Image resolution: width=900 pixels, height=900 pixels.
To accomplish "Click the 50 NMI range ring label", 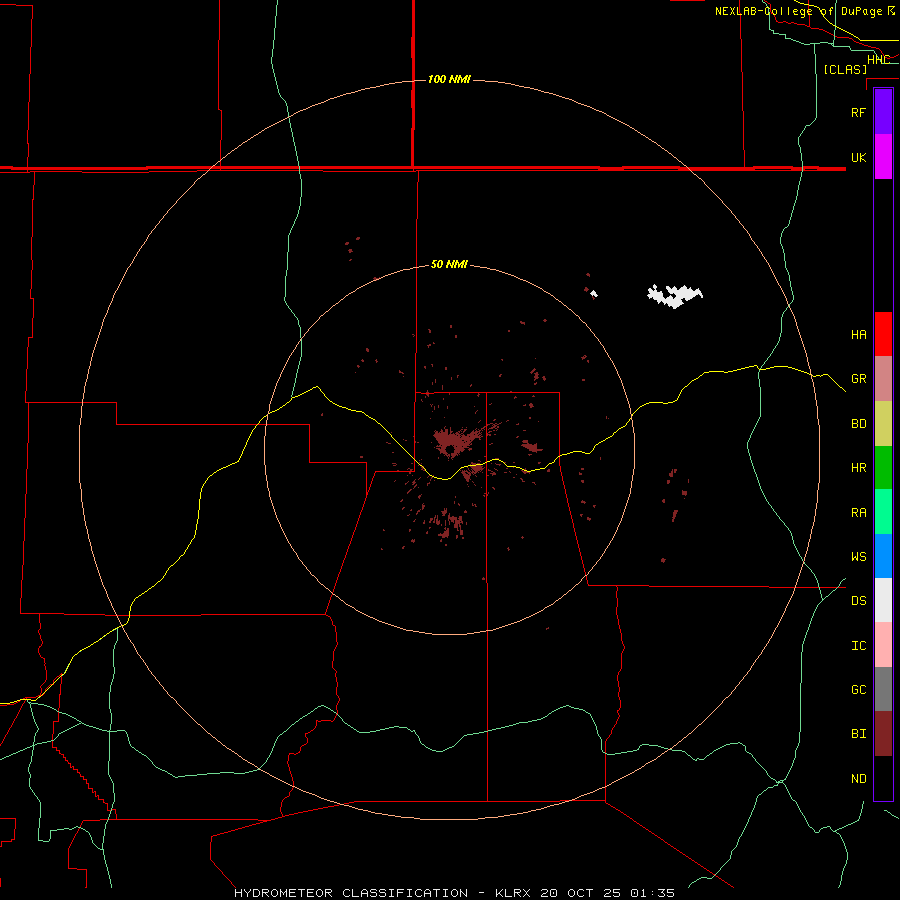I will click(449, 265).
